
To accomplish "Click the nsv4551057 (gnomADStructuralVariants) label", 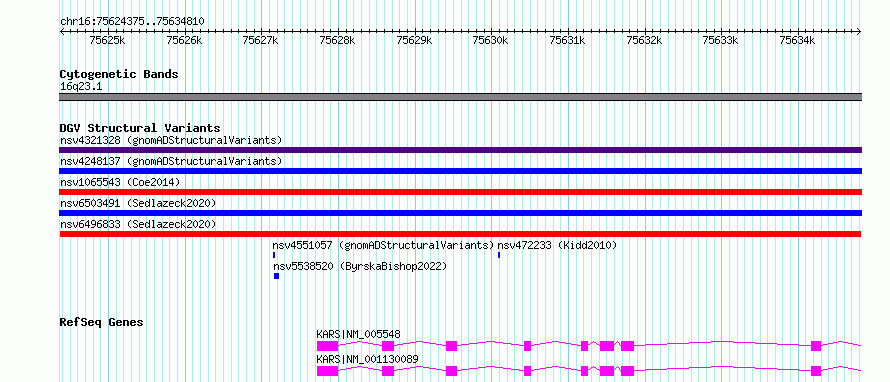I will click(383, 245).
